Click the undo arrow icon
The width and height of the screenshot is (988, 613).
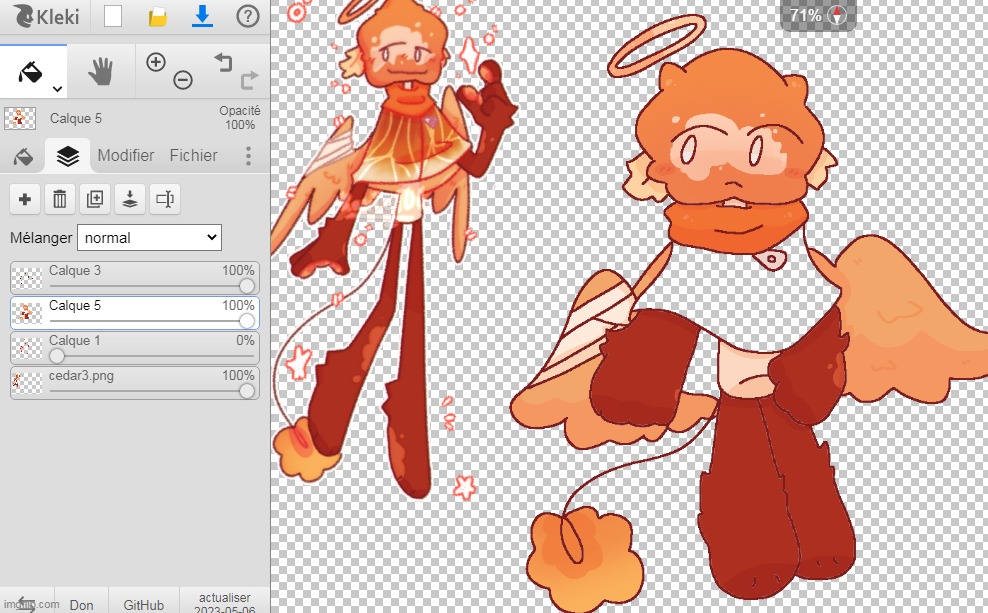pos(222,63)
